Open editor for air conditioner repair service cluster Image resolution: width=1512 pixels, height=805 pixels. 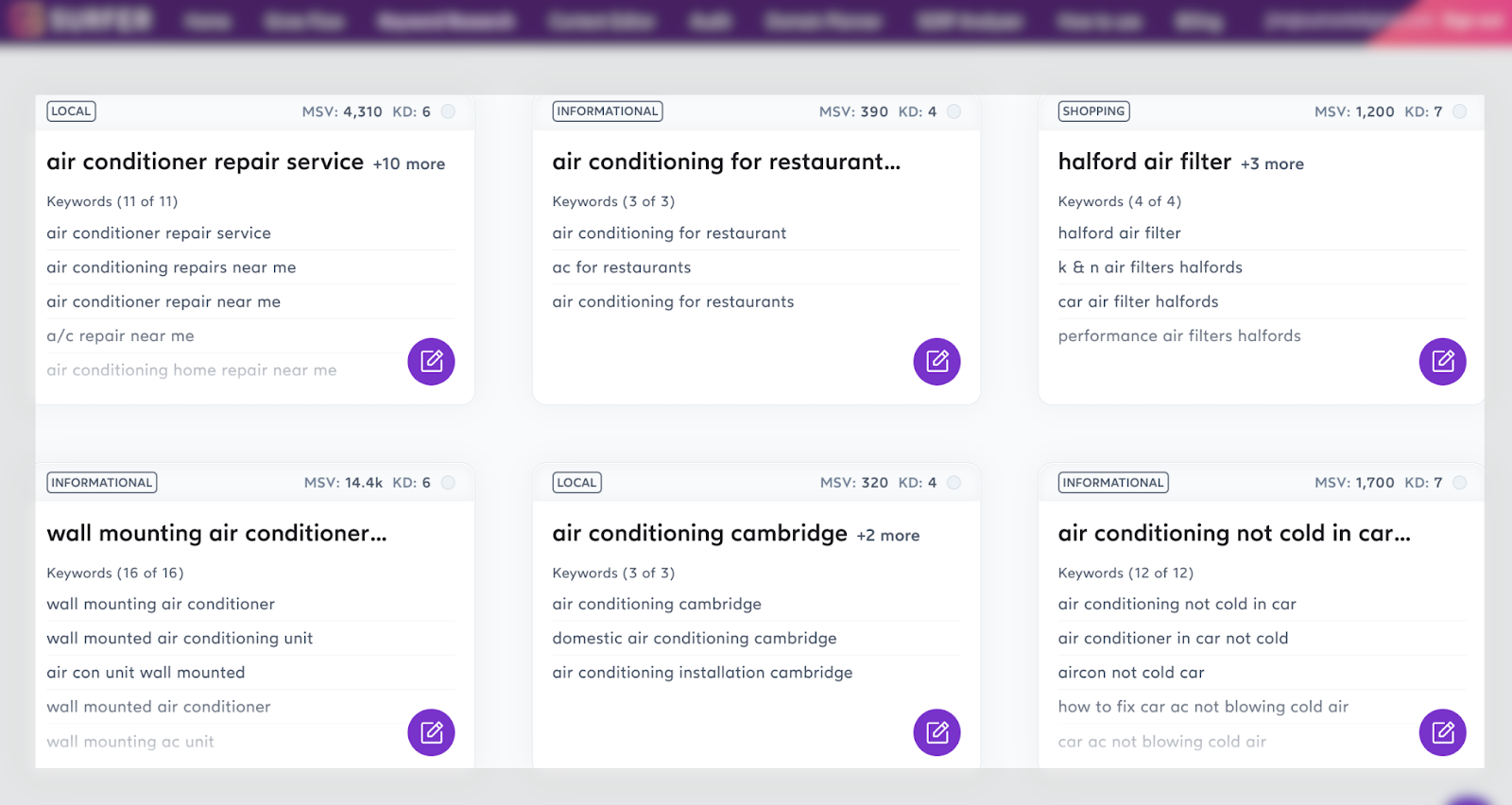click(431, 361)
